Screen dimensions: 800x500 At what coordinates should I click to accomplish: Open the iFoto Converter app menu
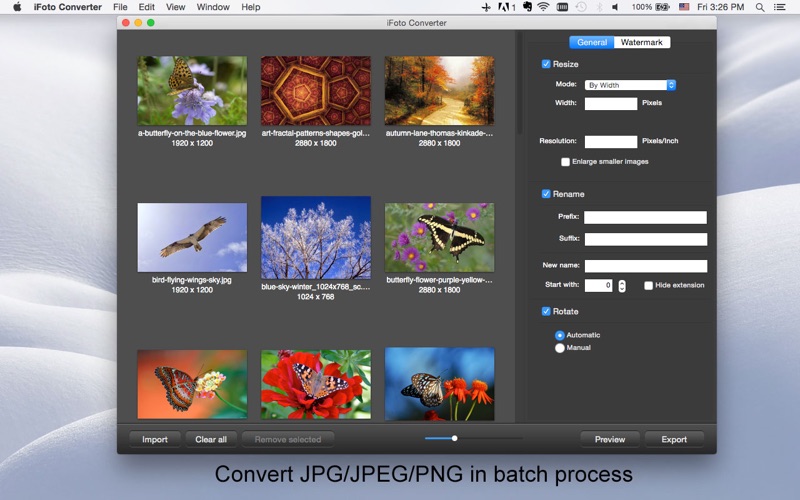67,7
